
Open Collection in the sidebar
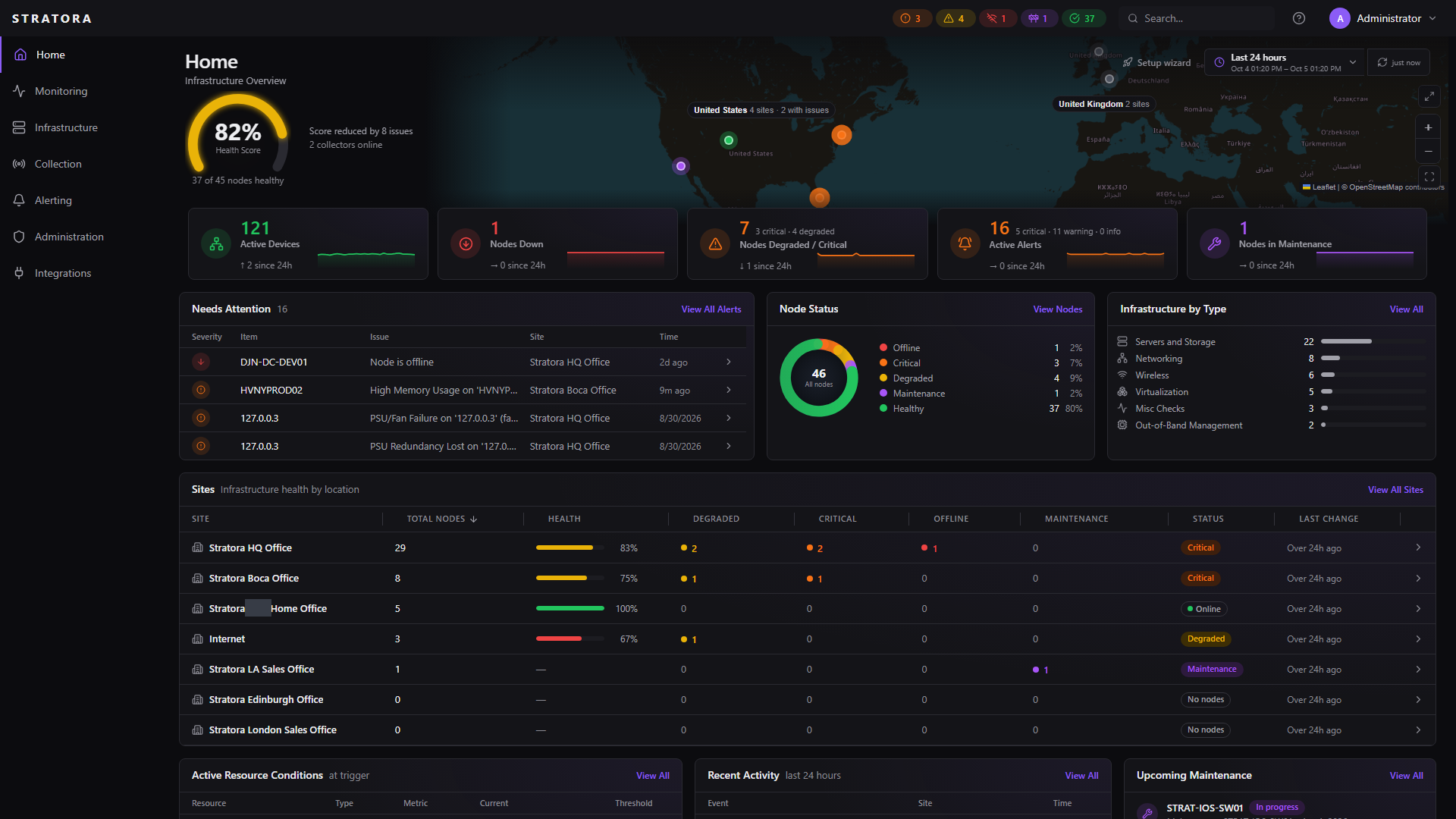click(x=58, y=164)
